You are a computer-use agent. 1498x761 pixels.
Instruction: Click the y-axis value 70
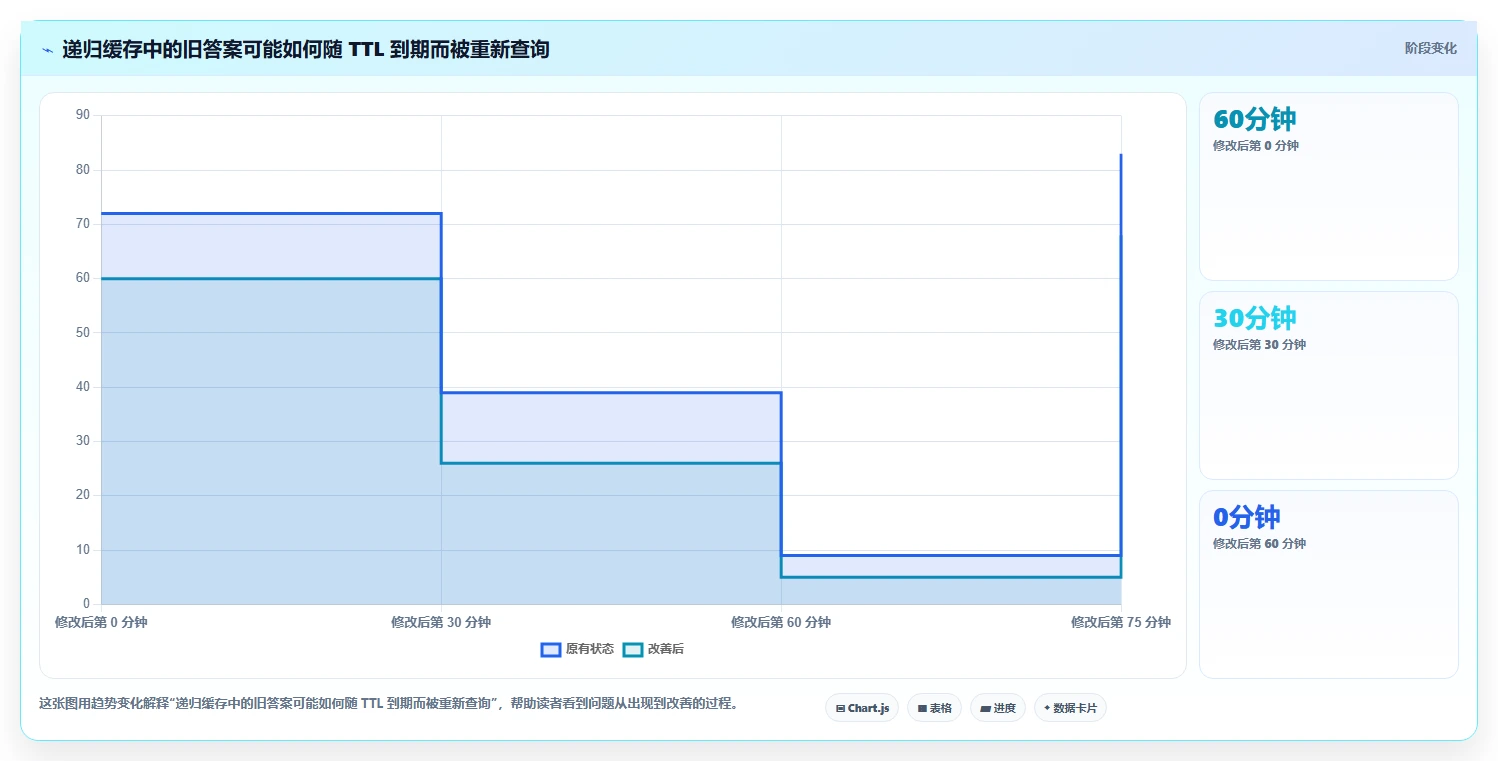click(83, 224)
